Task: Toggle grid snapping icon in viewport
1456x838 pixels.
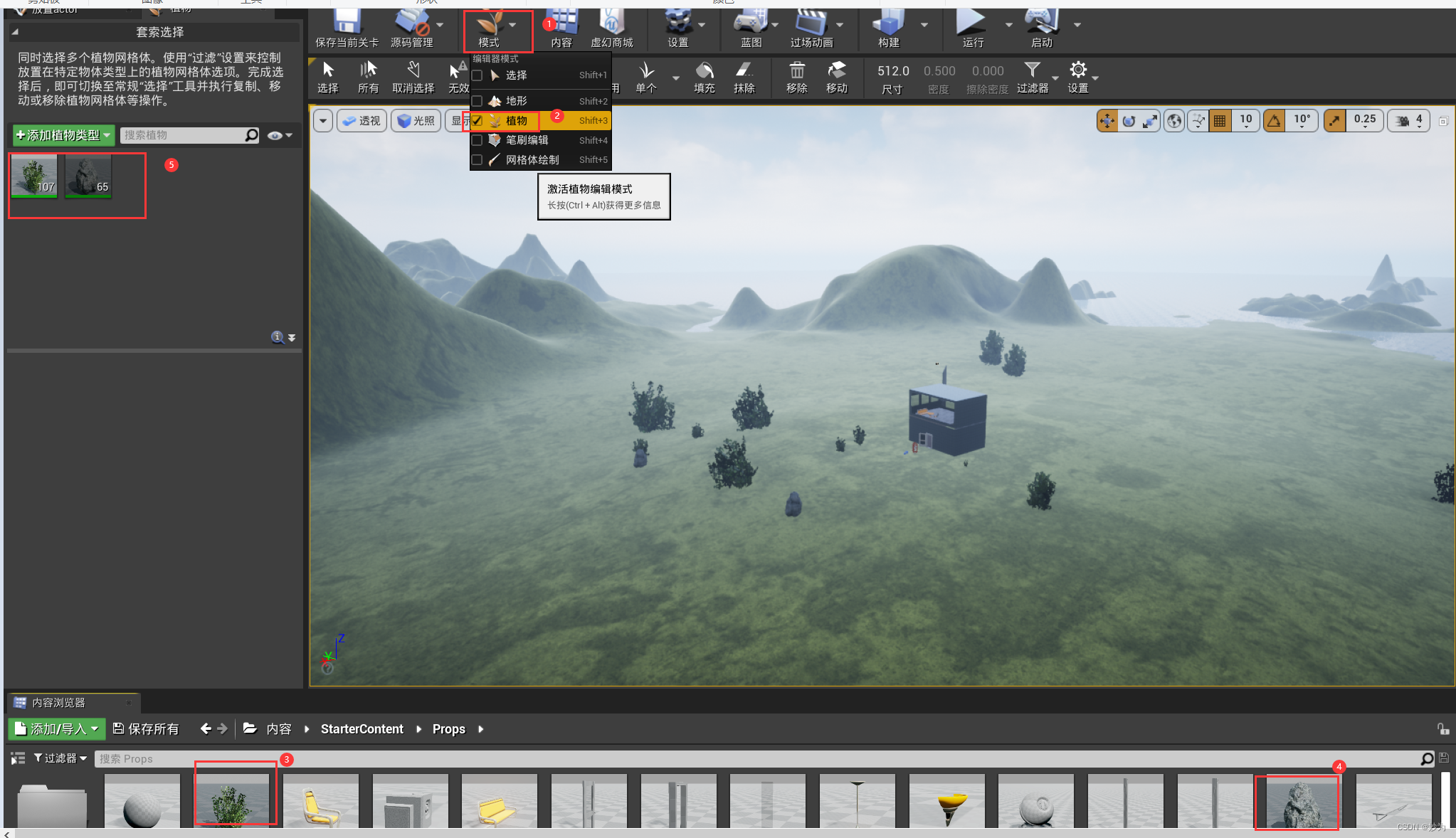Action: 1220,121
